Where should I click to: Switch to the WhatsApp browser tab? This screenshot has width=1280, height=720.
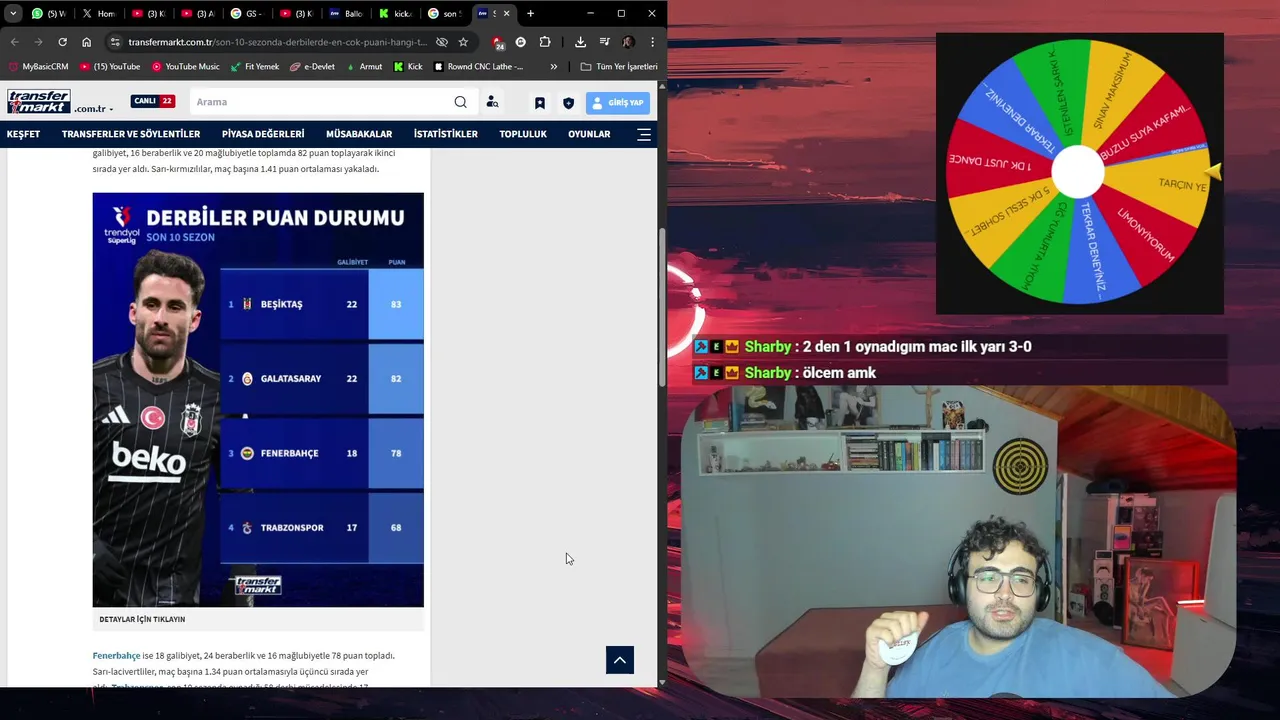tap(47, 14)
